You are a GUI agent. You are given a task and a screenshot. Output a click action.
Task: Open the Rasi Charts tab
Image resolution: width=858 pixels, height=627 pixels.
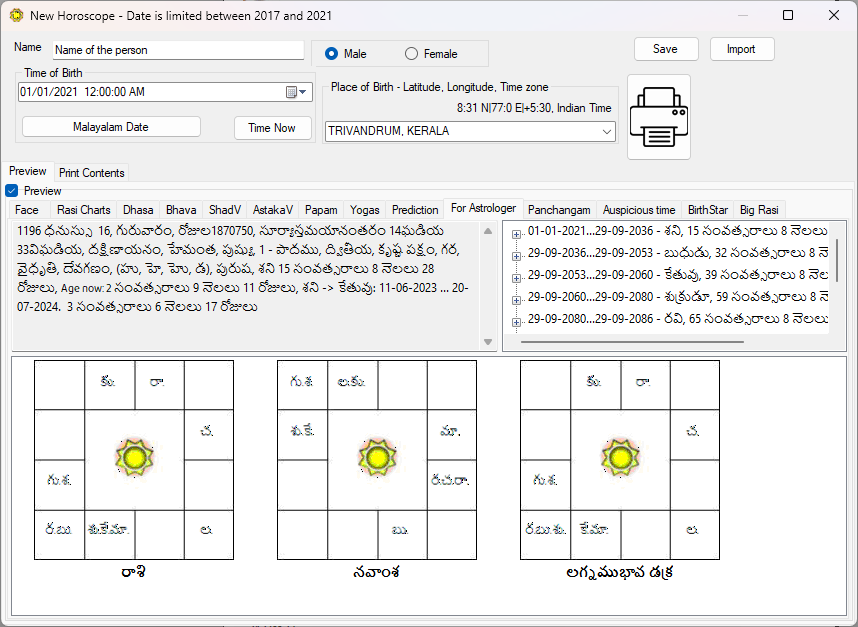click(83, 210)
